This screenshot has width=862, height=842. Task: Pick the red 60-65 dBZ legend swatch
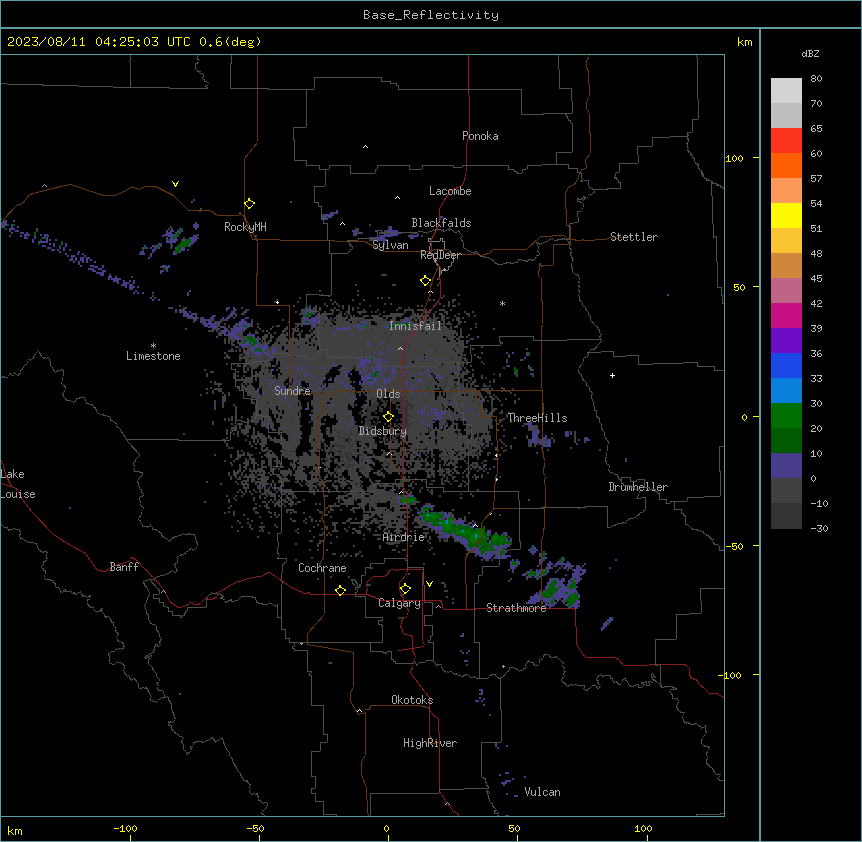(786, 141)
